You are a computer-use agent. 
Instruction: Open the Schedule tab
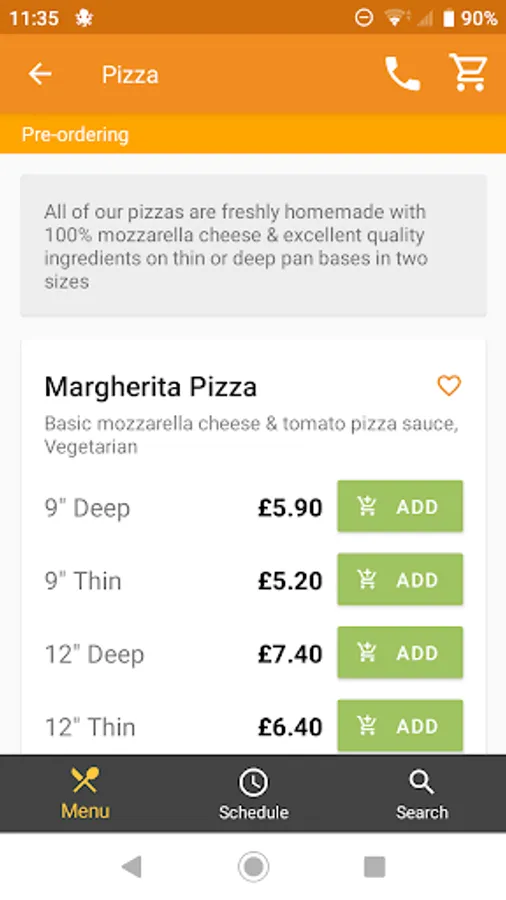tap(253, 794)
